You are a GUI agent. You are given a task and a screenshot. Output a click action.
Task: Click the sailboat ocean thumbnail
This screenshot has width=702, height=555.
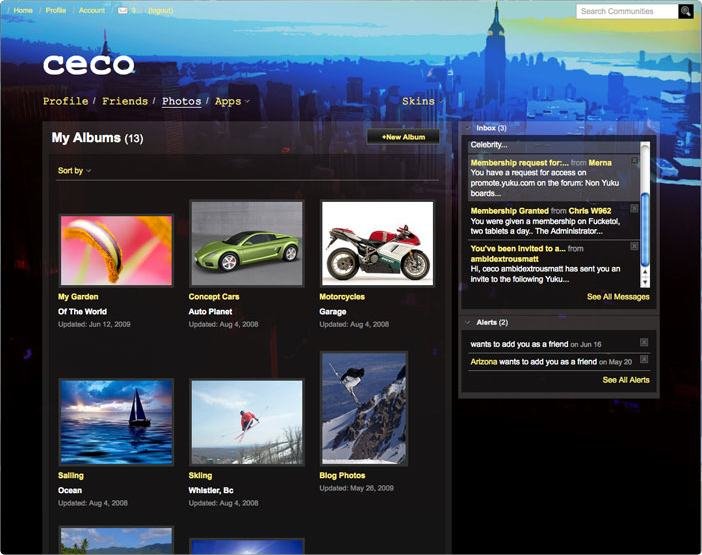pyautogui.click(x=116, y=422)
